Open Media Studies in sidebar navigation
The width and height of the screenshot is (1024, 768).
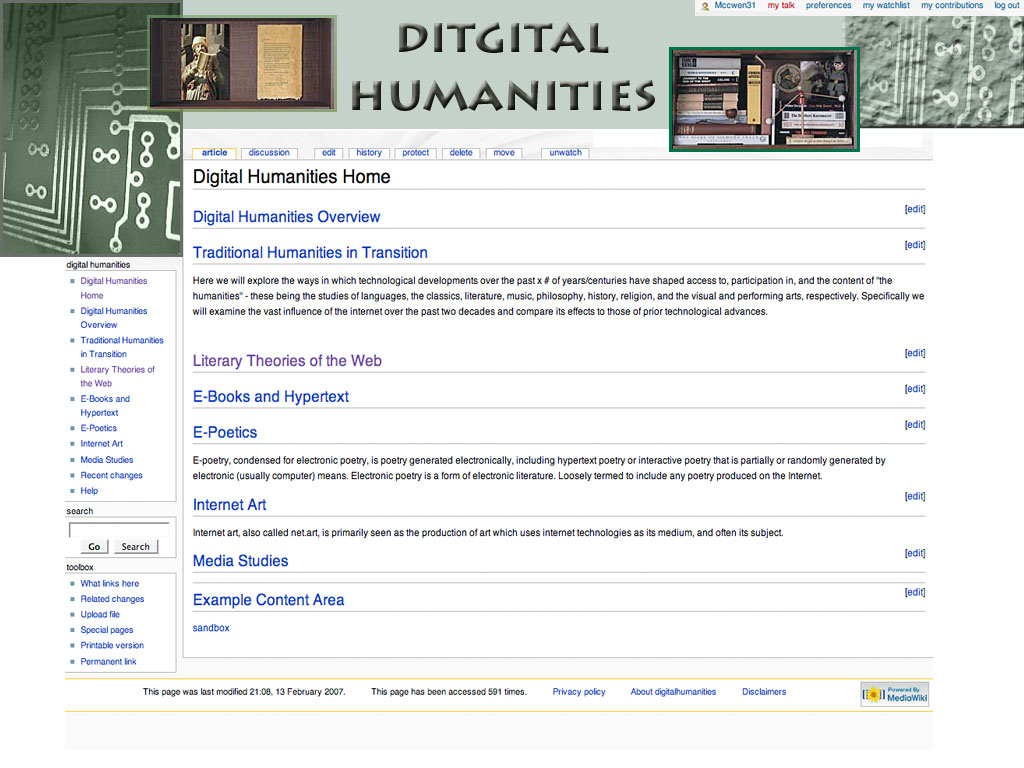point(106,460)
